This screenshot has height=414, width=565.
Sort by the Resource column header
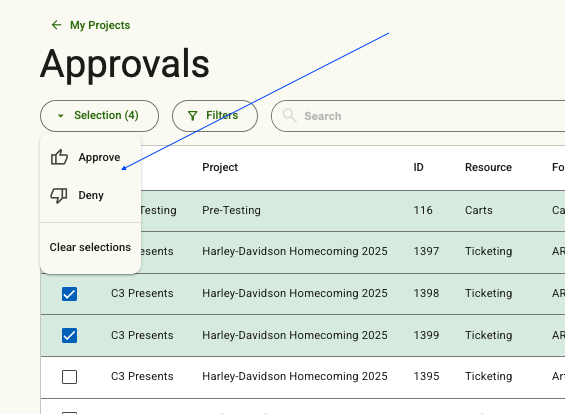click(x=488, y=167)
